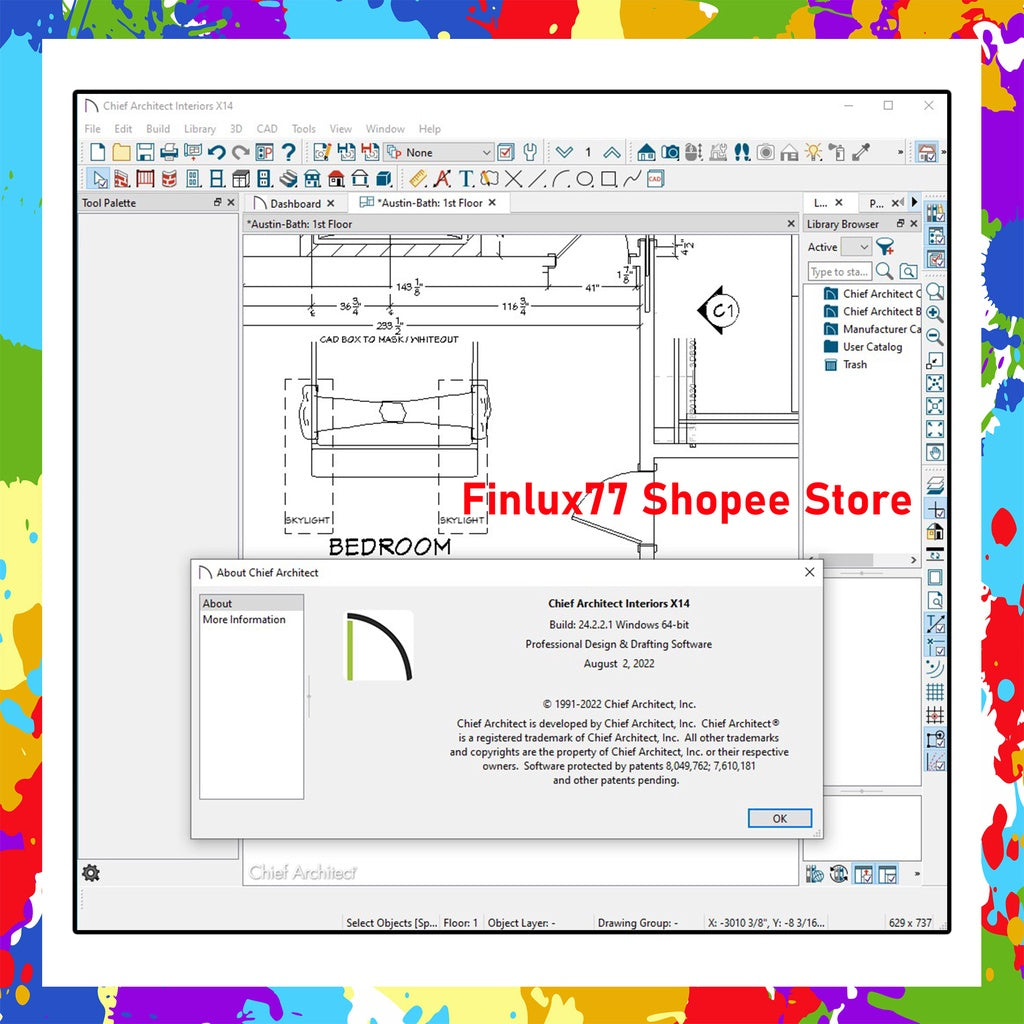Activate the Active library filter option
The width and height of the screenshot is (1024, 1024).
tap(822, 247)
